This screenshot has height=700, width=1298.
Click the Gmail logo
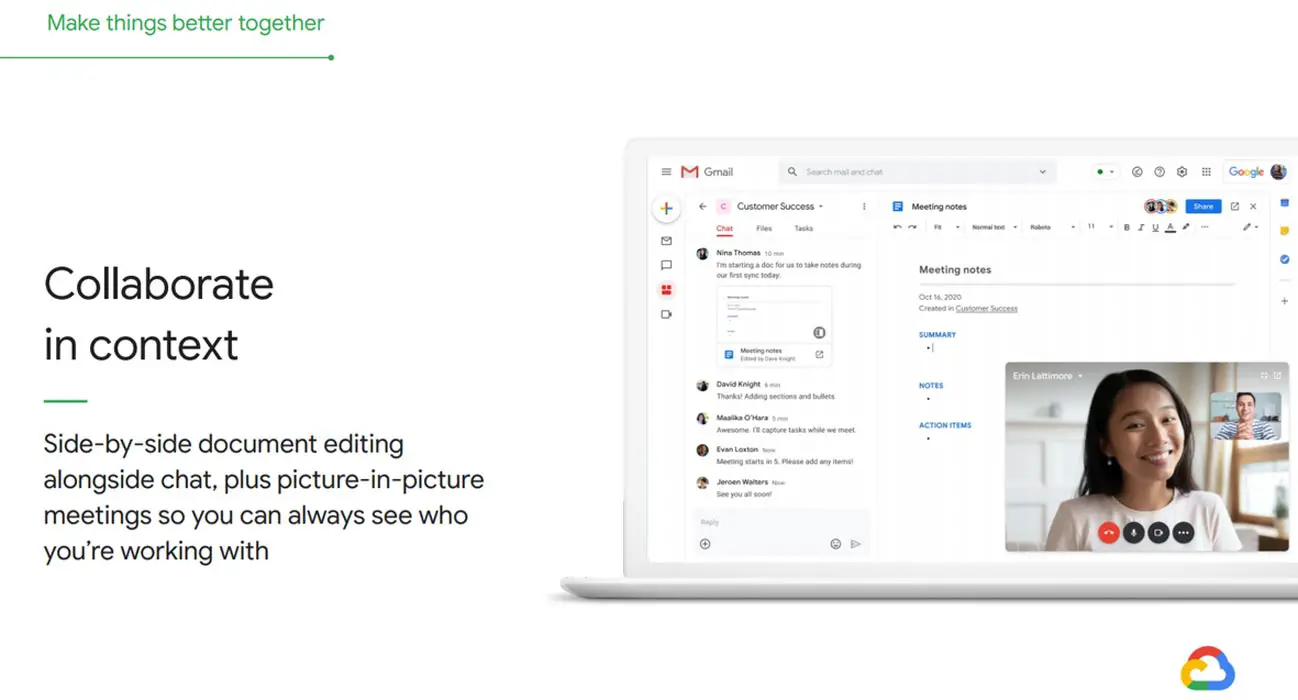(x=707, y=172)
